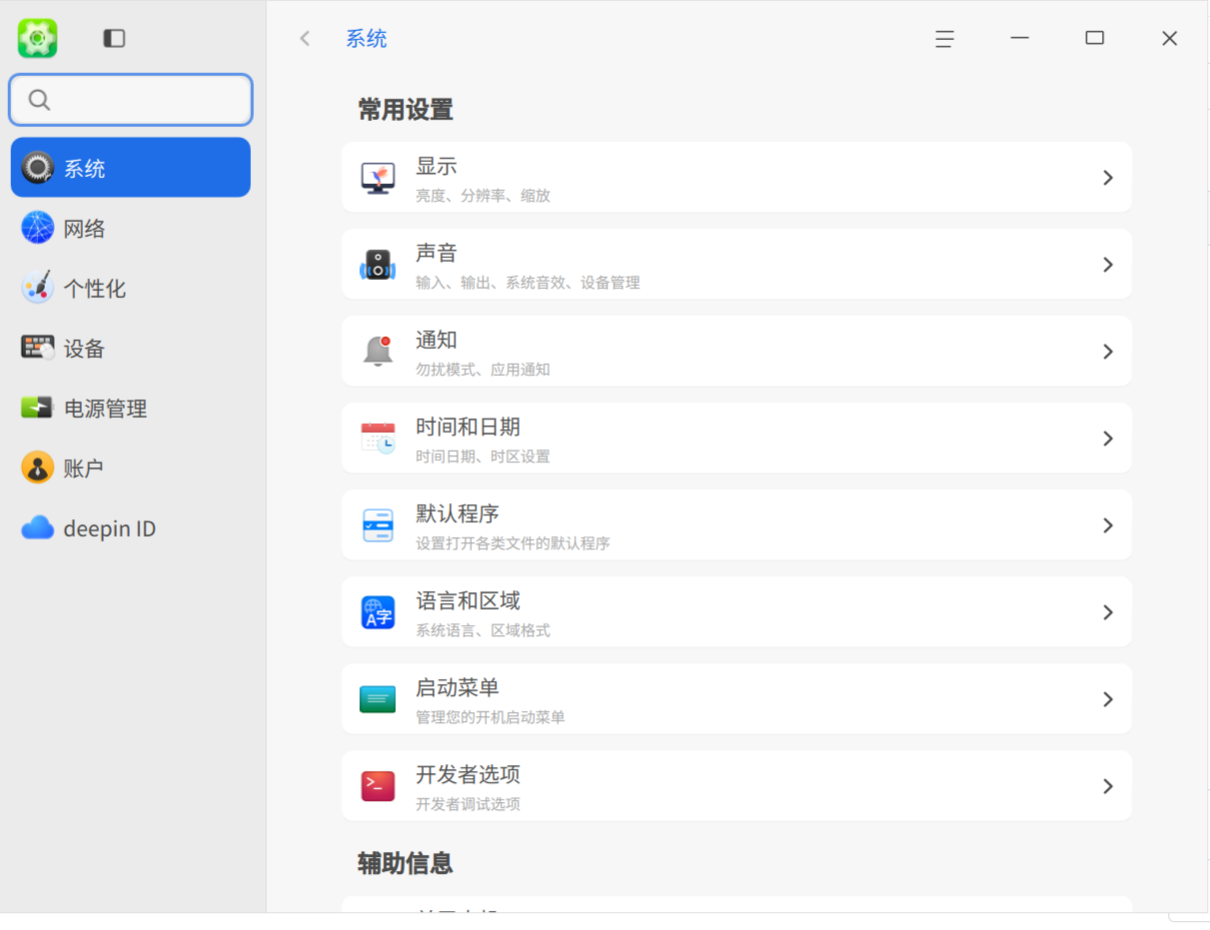Click the 通知 bell icon
Viewport: 1210px width, 930px height.
tap(378, 351)
